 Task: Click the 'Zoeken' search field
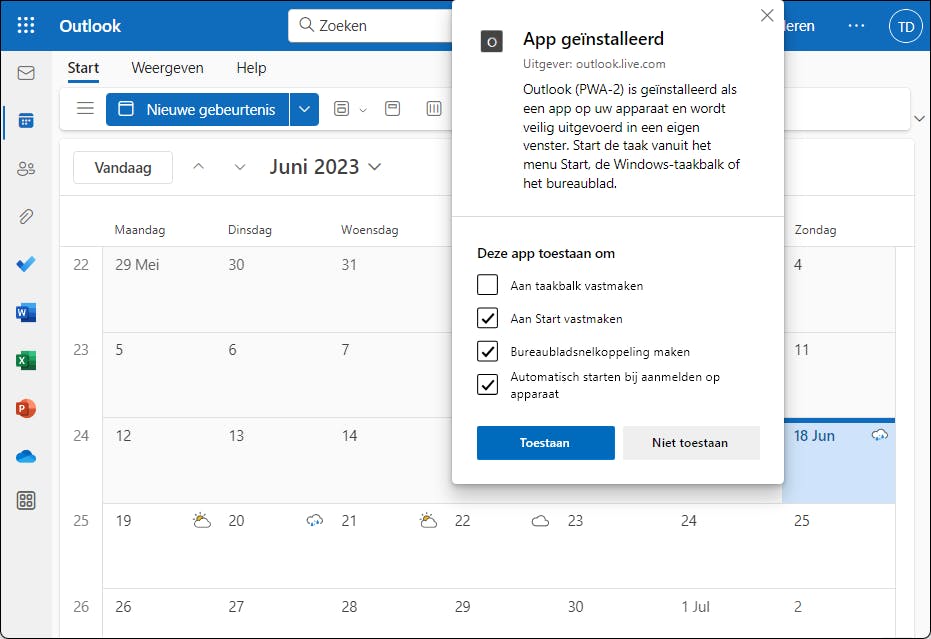point(380,26)
